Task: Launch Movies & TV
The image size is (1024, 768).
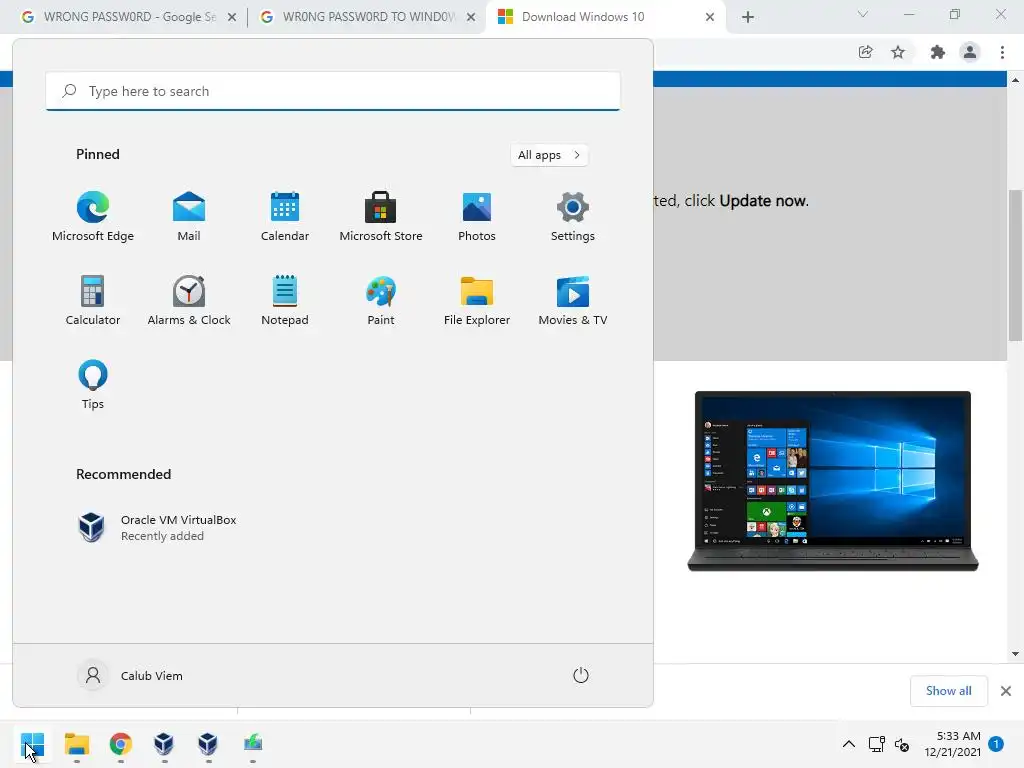Action: click(x=573, y=300)
